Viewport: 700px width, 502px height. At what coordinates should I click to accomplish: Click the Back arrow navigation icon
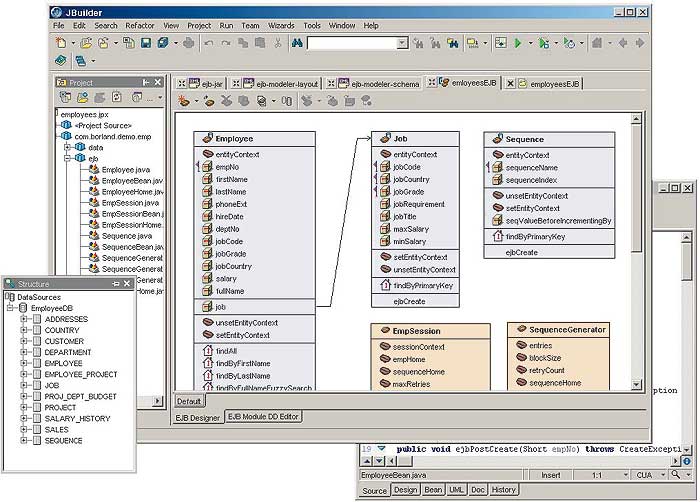(x=623, y=43)
